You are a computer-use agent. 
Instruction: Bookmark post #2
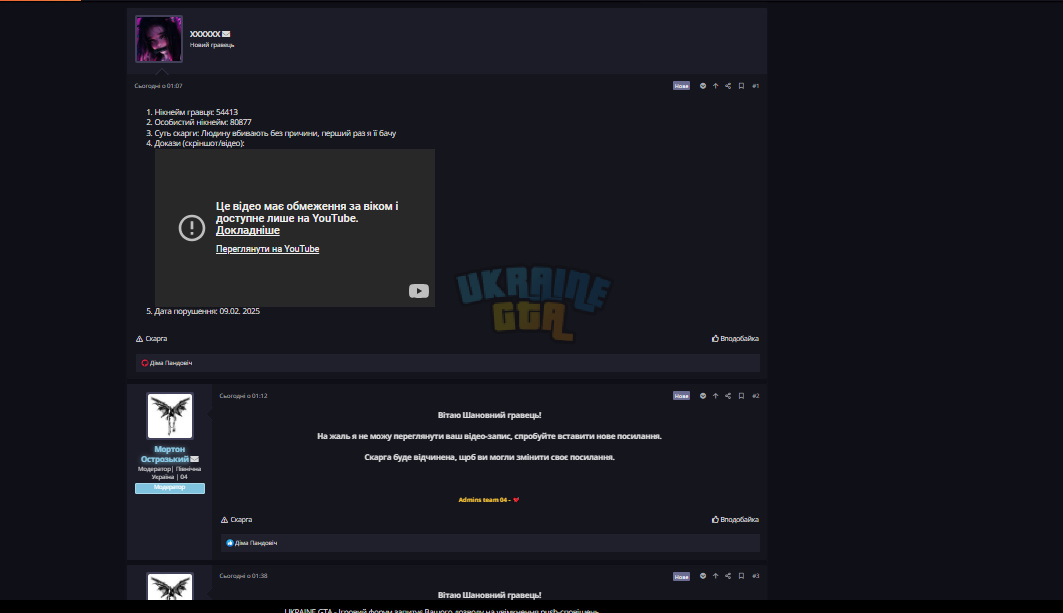coord(741,396)
